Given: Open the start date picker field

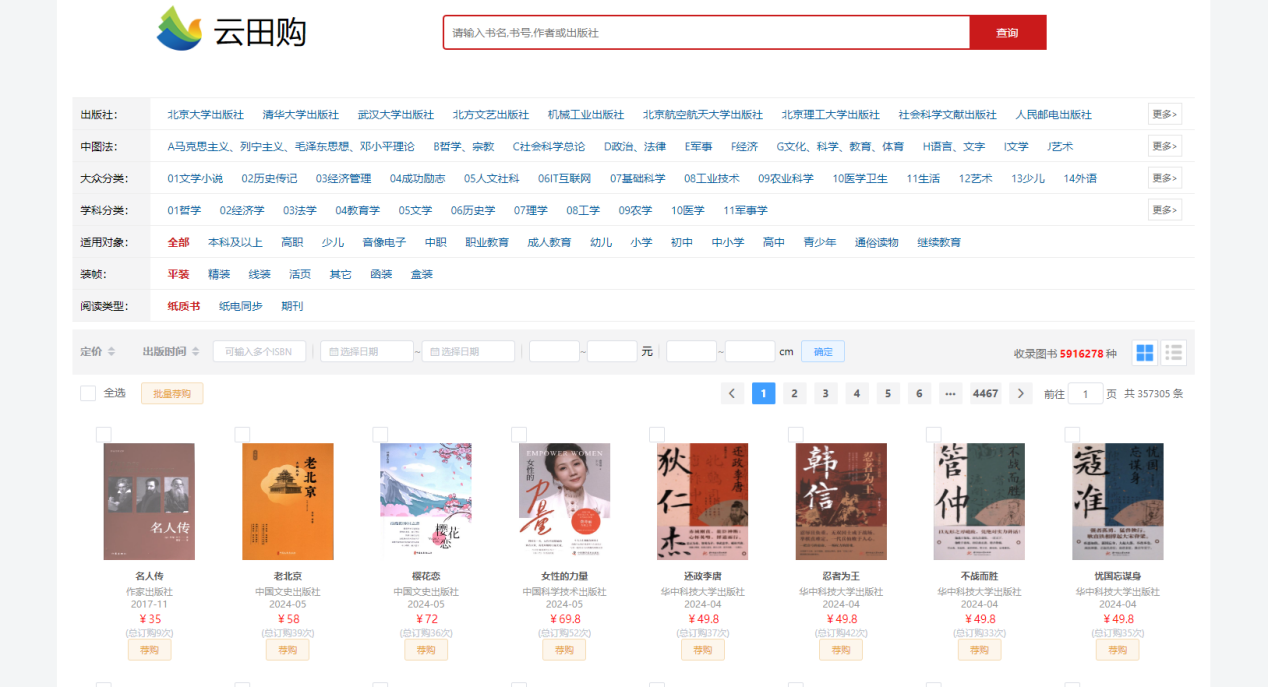Looking at the screenshot, I should point(366,352).
